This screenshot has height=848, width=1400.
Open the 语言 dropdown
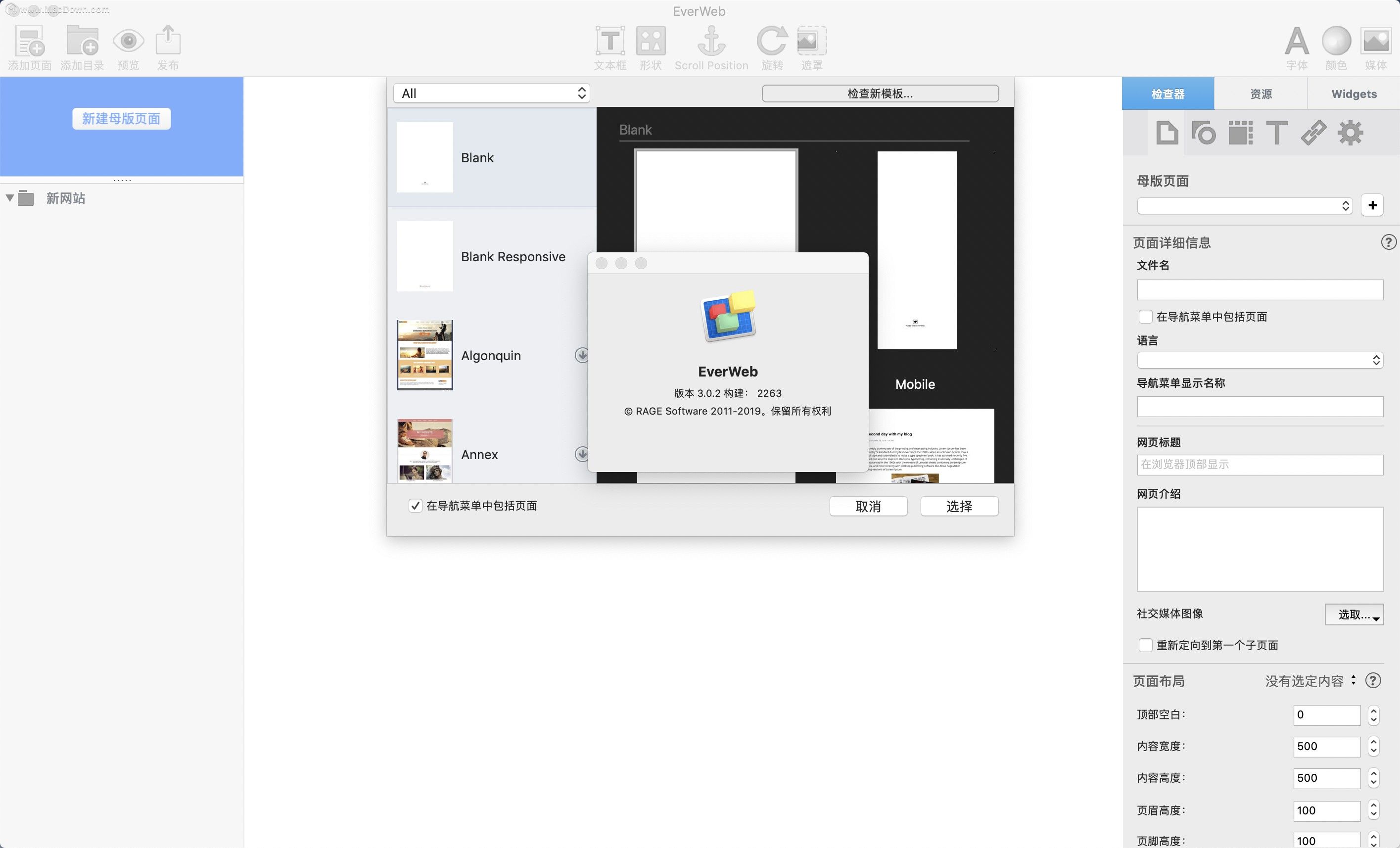point(1260,360)
